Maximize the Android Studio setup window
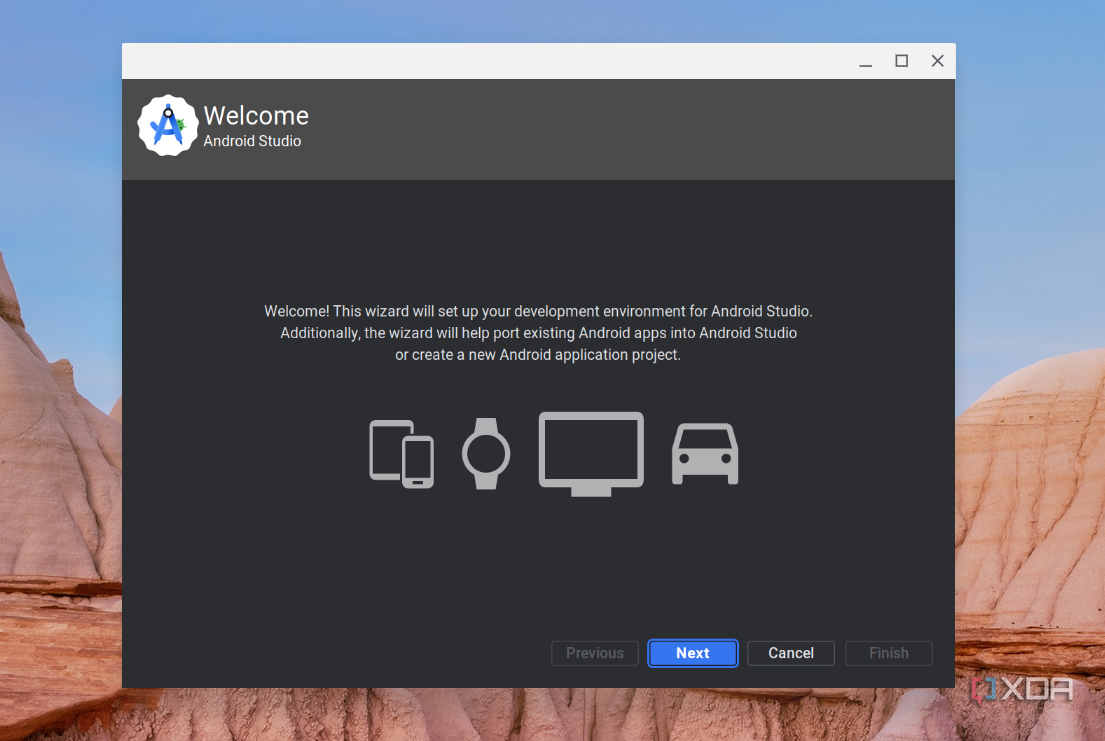 pos(901,61)
